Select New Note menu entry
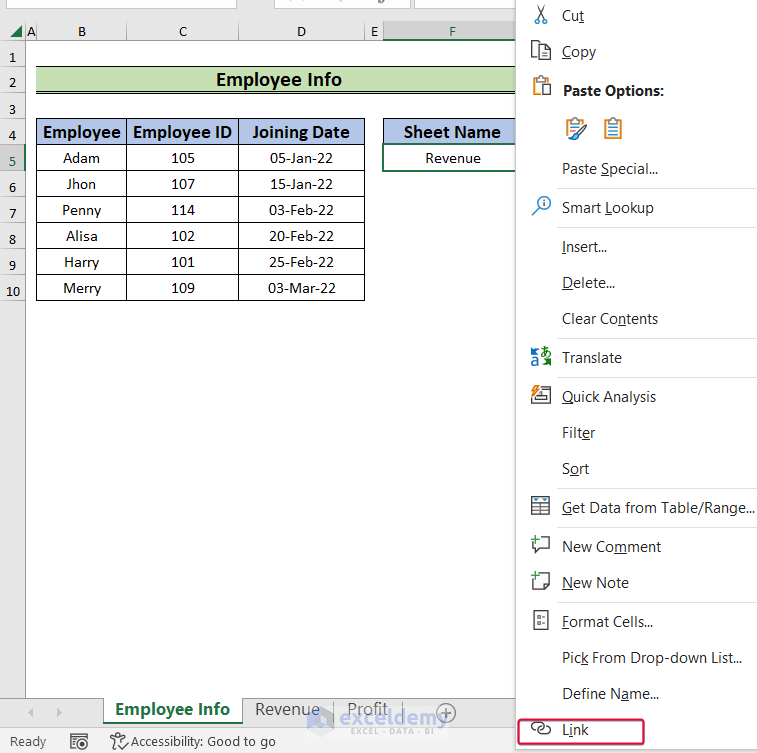The width and height of the screenshot is (757, 753). [595, 583]
